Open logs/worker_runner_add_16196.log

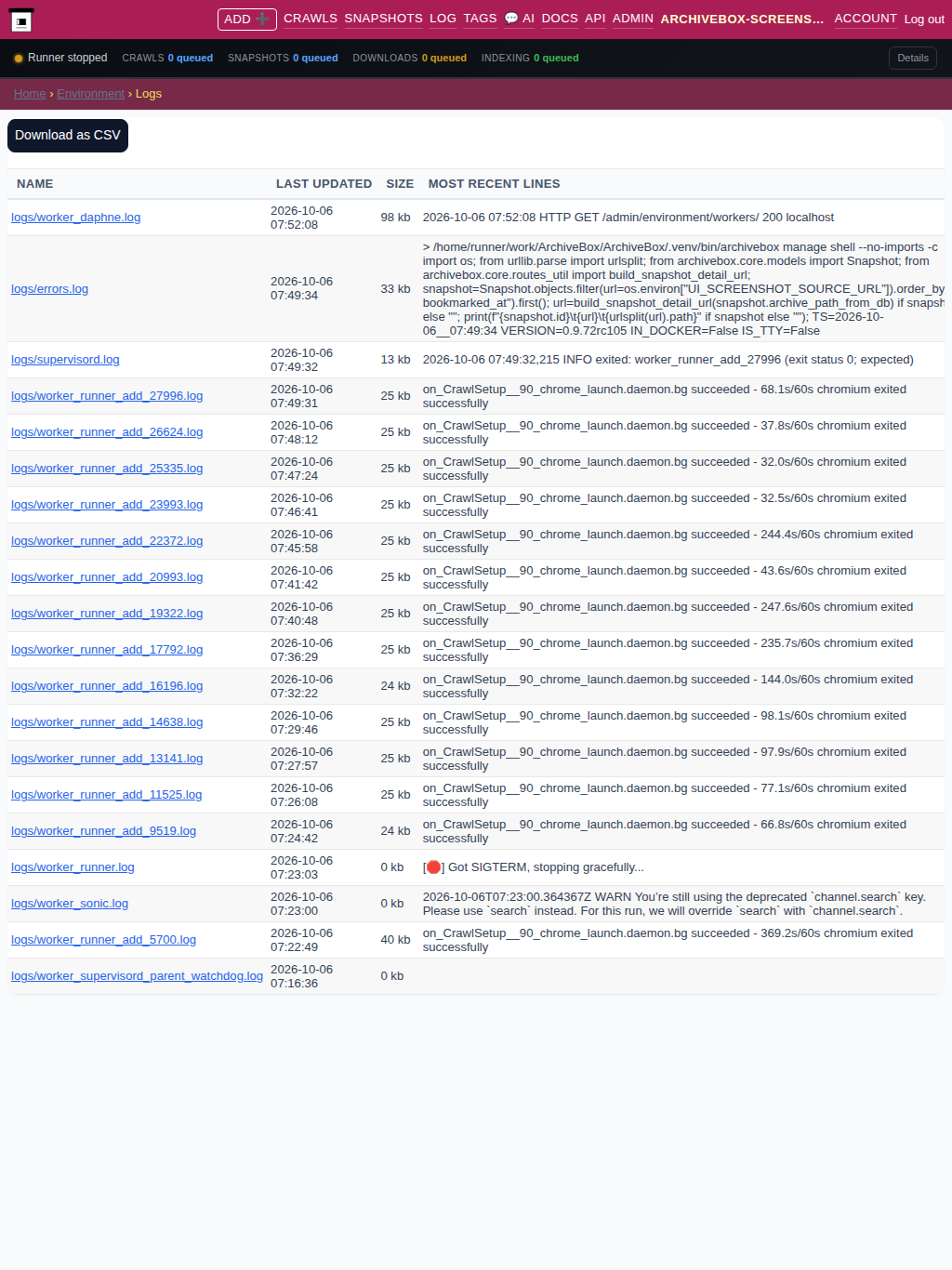click(107, 686)
